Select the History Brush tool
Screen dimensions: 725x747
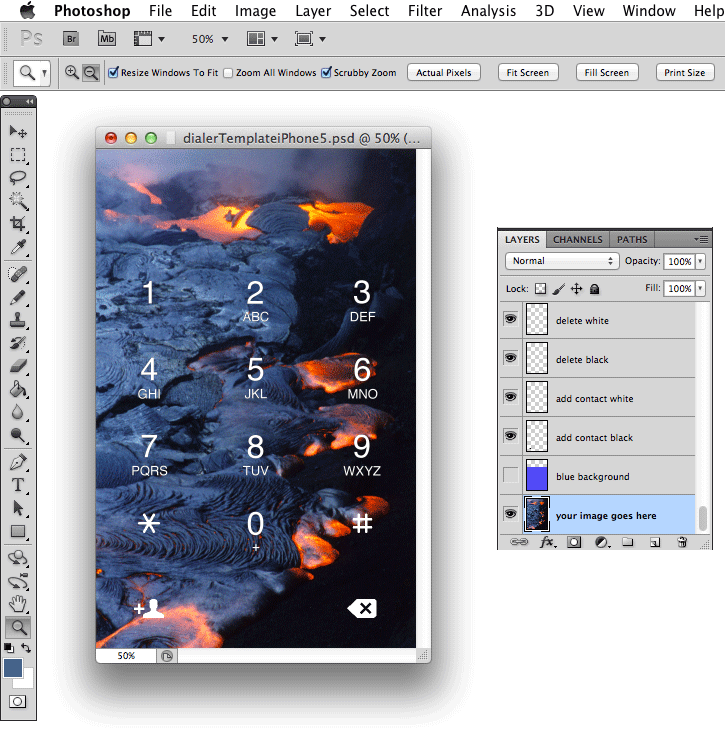pyautogui.click(x=18, y=343)
